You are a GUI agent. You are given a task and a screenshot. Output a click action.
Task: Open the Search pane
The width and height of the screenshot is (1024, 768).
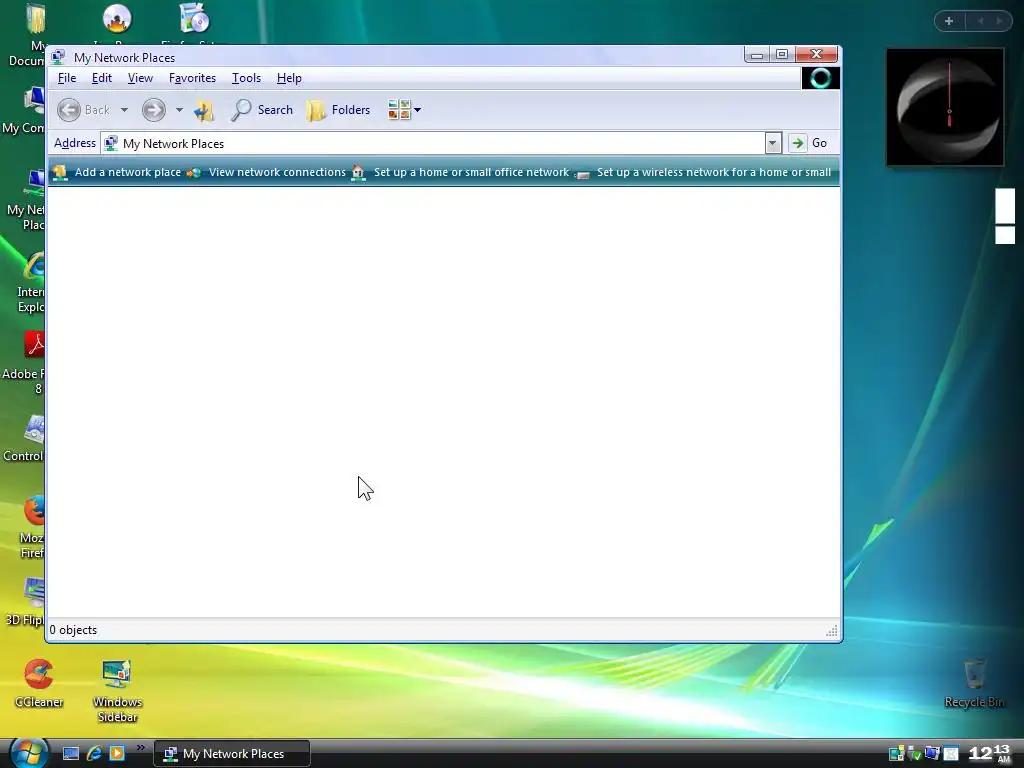(263, 110)
